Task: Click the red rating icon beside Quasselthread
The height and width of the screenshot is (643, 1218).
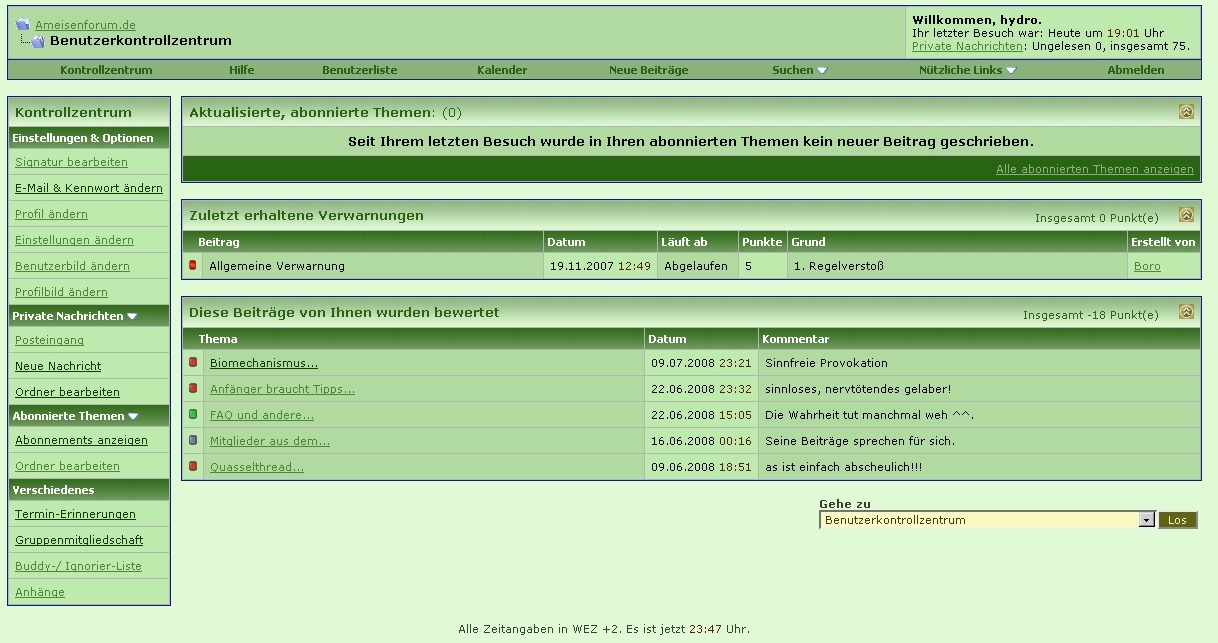Action: [193, 466]
